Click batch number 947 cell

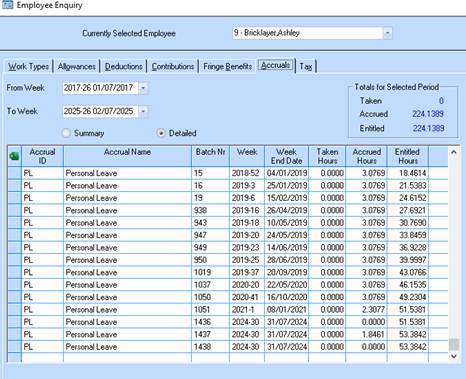[x=210, y=235]
